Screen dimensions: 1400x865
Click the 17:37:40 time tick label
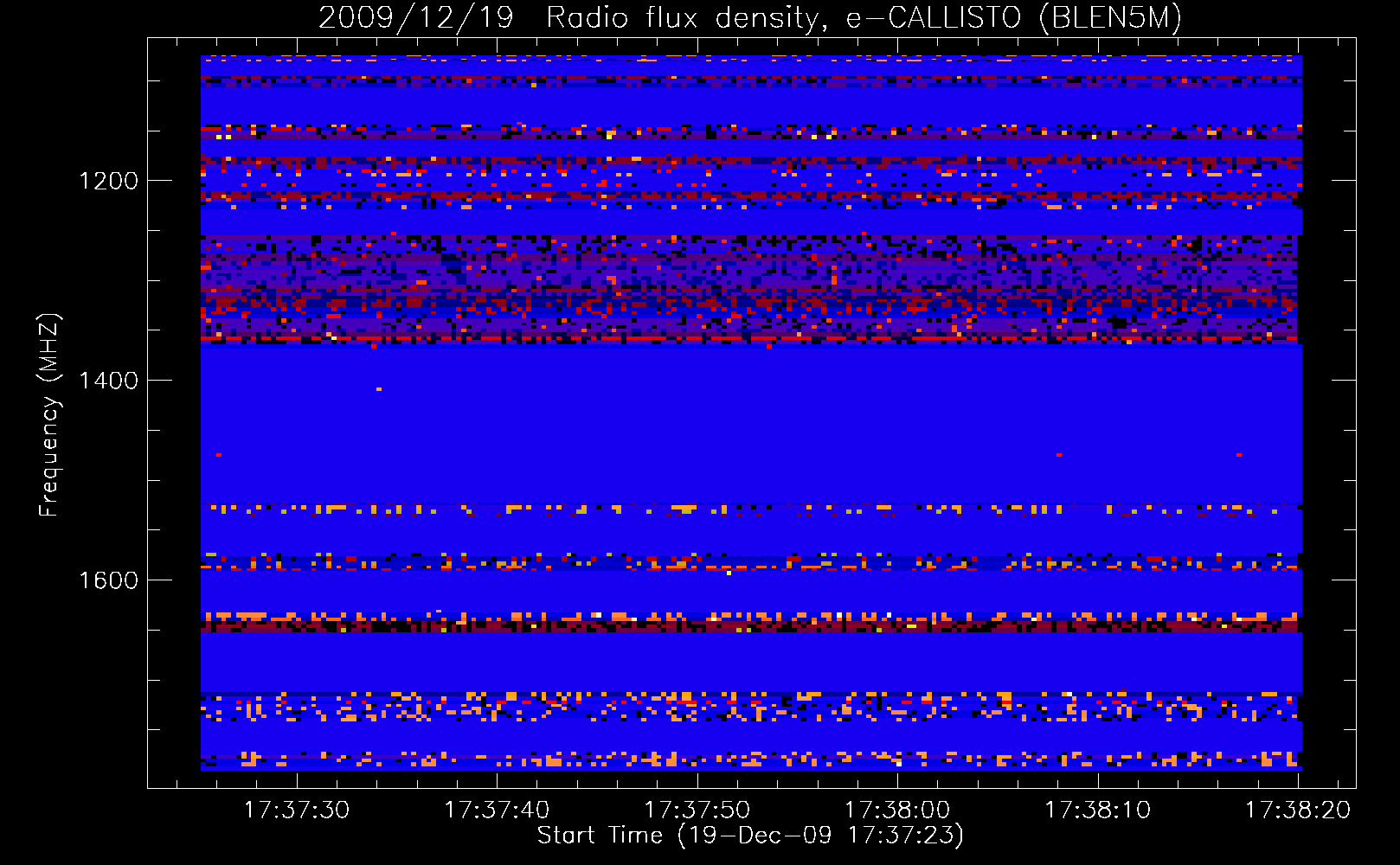(x=497, y=810)
